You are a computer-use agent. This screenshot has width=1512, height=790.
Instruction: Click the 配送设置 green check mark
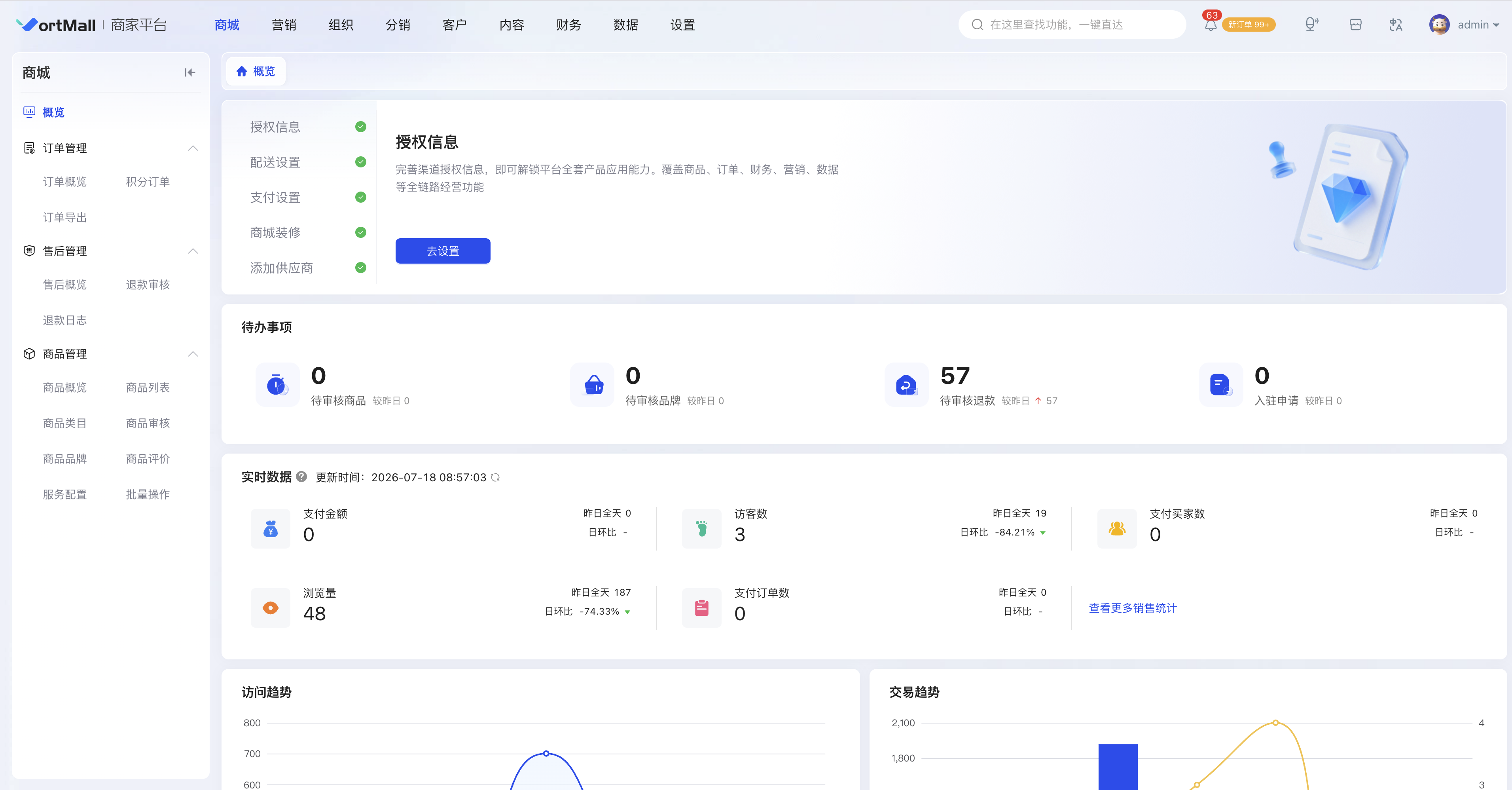pos(361,161)
